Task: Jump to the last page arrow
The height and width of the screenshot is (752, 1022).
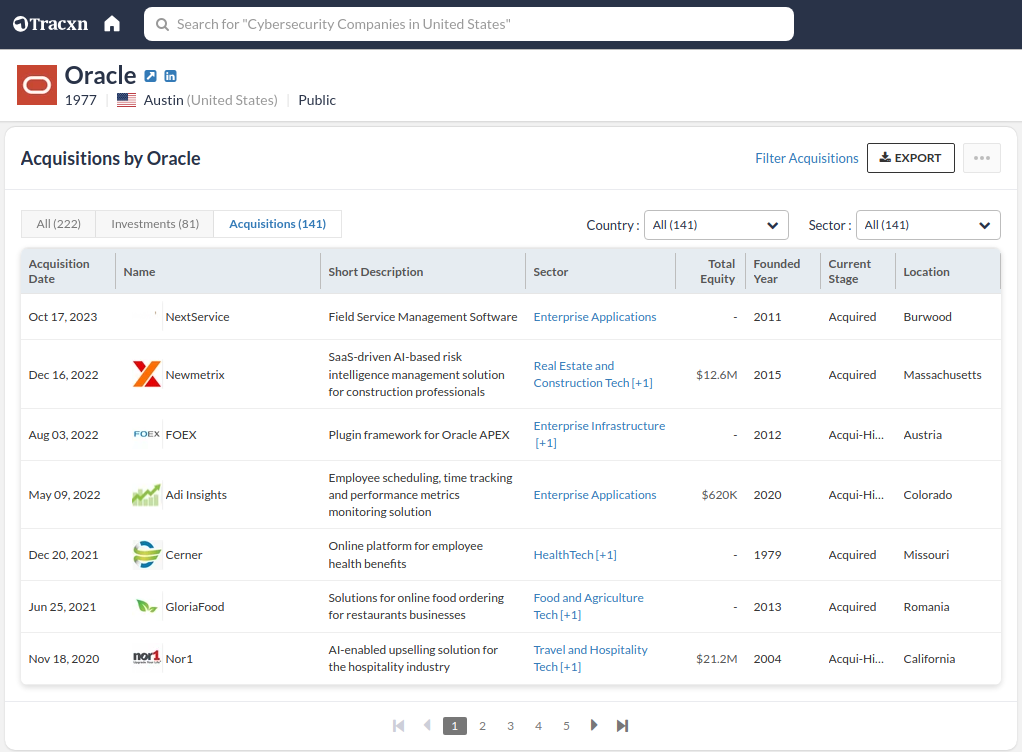Action: coord(622,725)
